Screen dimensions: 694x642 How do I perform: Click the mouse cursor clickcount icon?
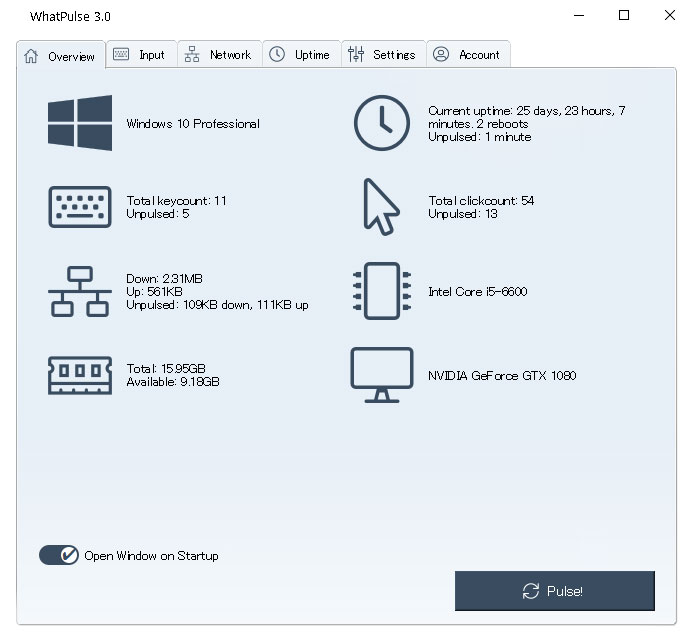(x=381, y=207)
